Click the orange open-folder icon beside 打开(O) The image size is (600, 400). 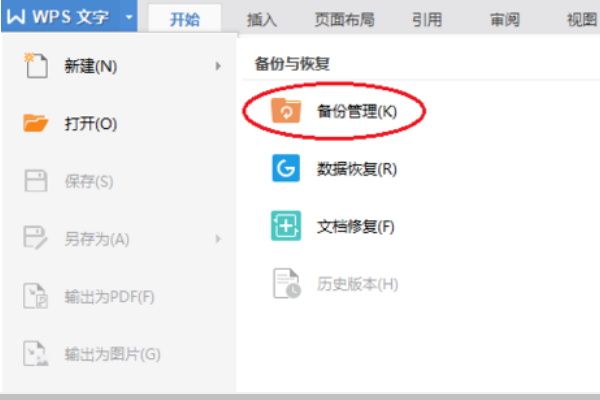tap(36, 123)
